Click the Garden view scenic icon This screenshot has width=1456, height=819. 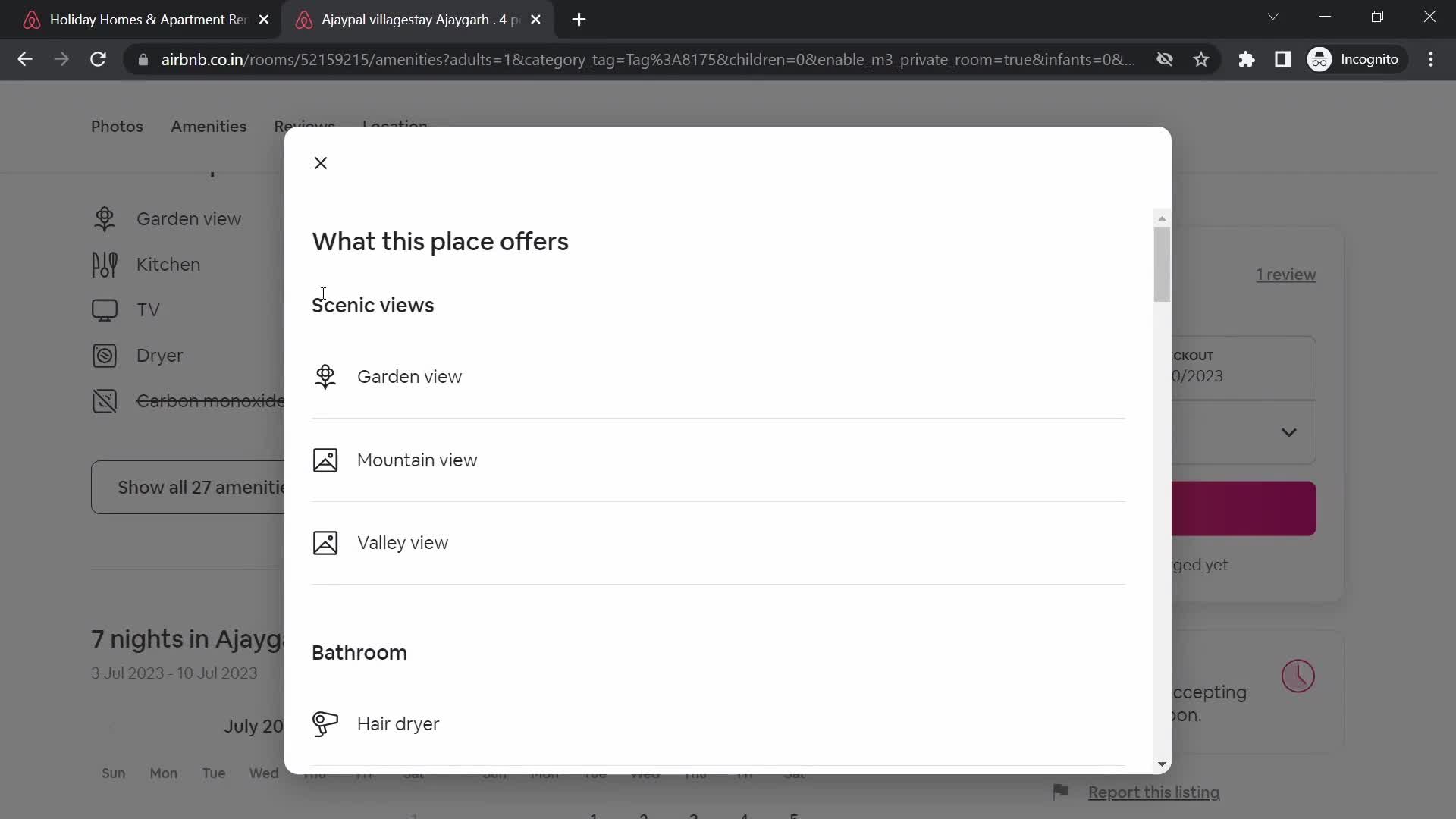click(x=327, y=378)
